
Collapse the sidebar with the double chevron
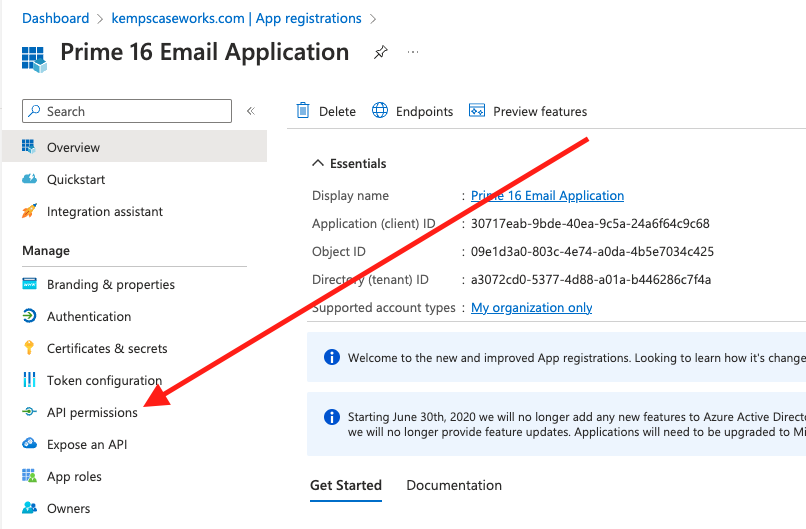pyautogui.click(x=251, y=111)
